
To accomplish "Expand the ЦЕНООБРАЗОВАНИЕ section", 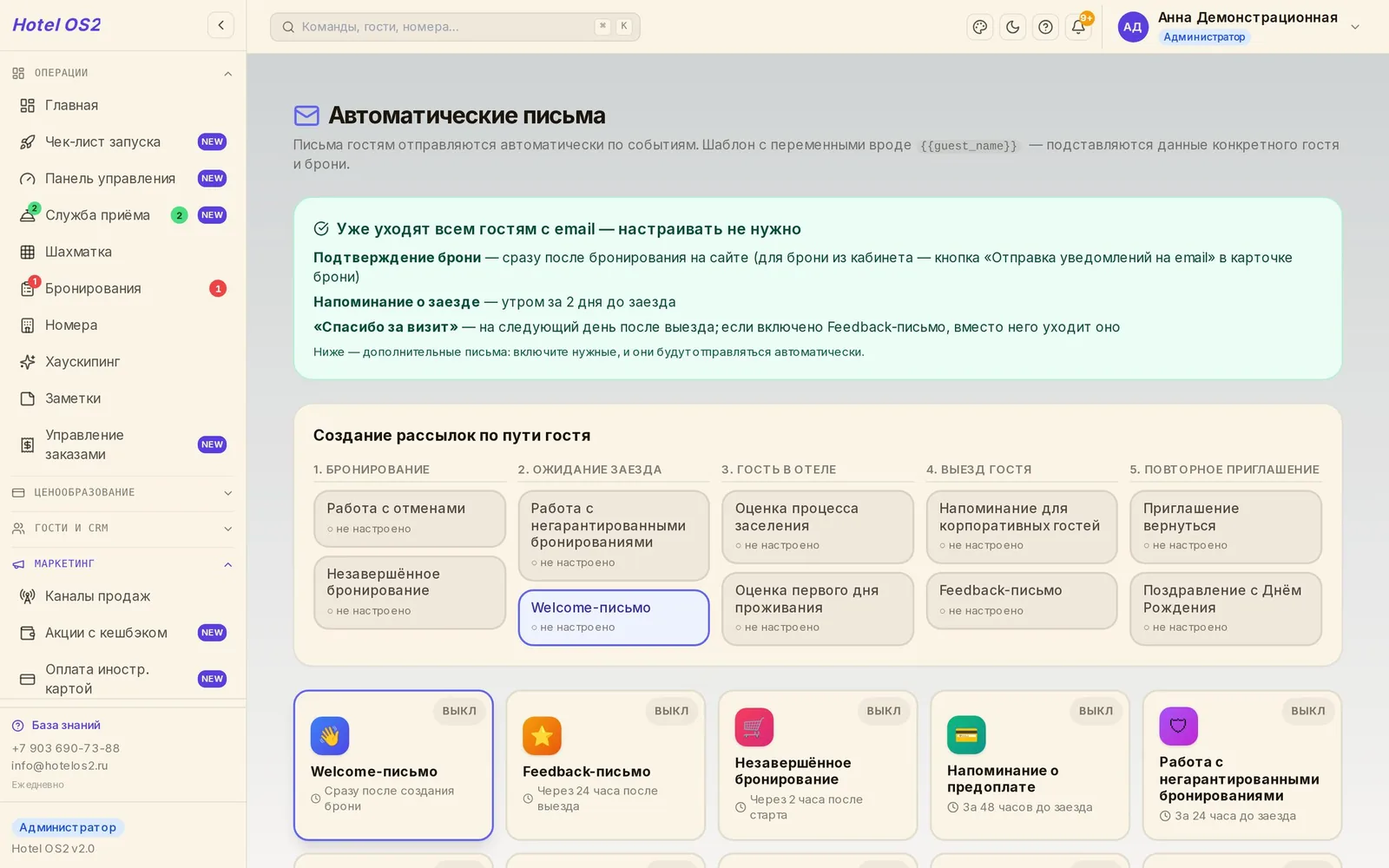I will [x=122, y=492].
